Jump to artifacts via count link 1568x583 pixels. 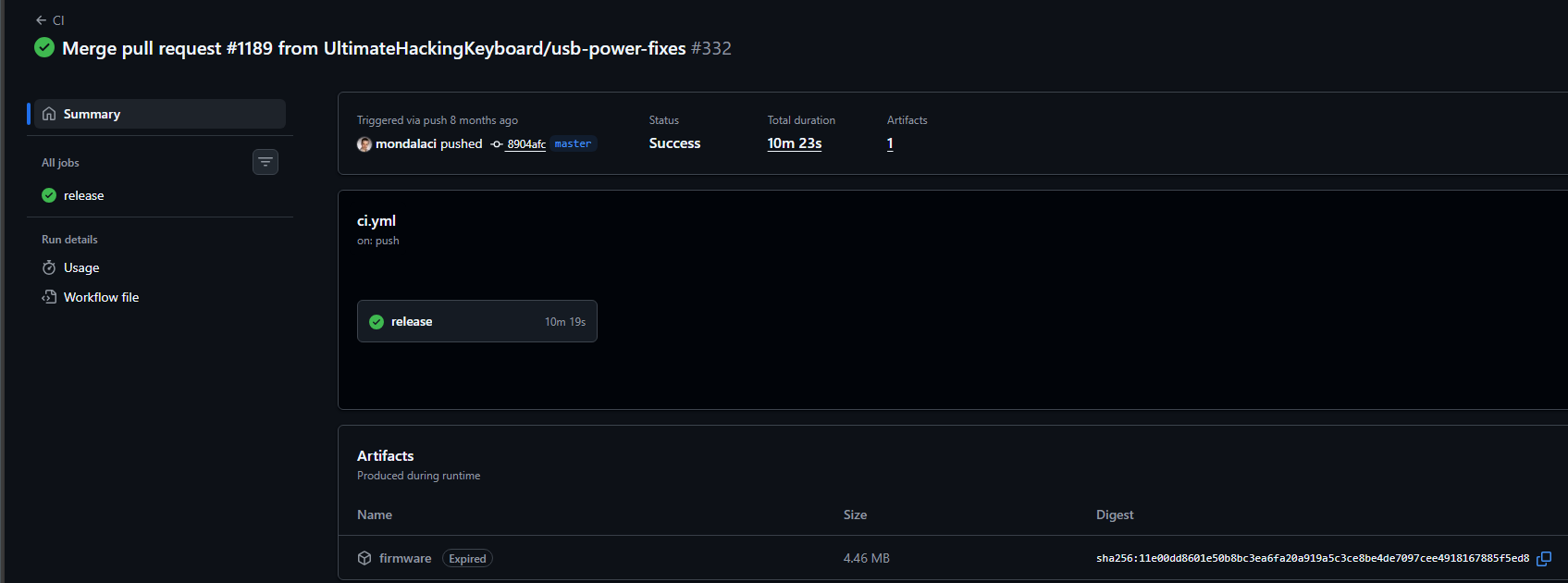coord(890,143)
